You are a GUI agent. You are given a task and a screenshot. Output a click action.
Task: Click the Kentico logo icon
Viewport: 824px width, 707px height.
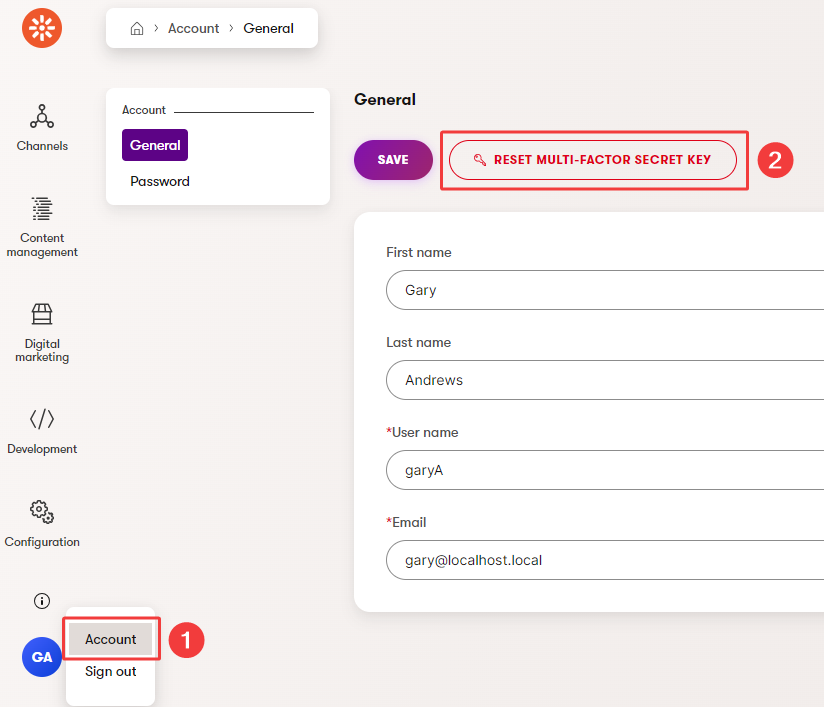[42, 28]
